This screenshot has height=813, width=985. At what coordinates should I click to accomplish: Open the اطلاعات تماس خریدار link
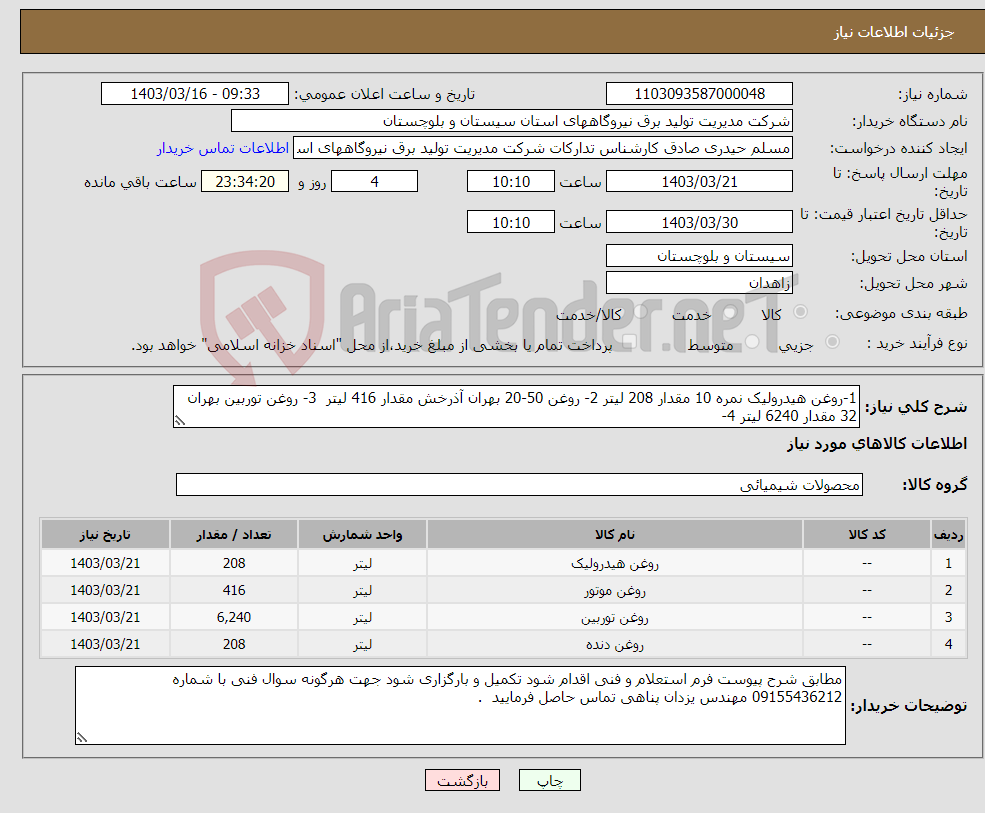[222, 148]
